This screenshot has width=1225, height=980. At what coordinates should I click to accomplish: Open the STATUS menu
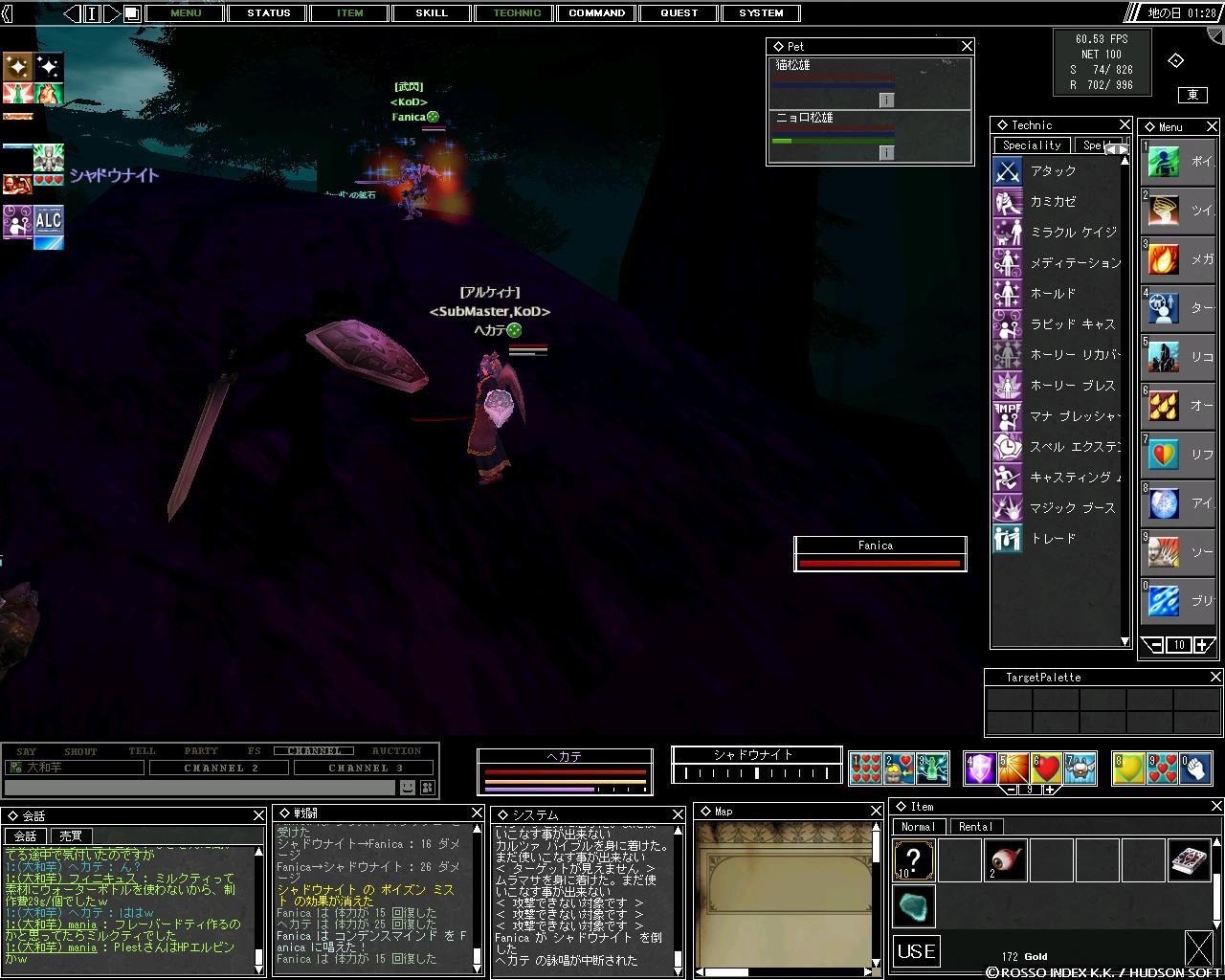pyautogui.click(x=269, y=13)
